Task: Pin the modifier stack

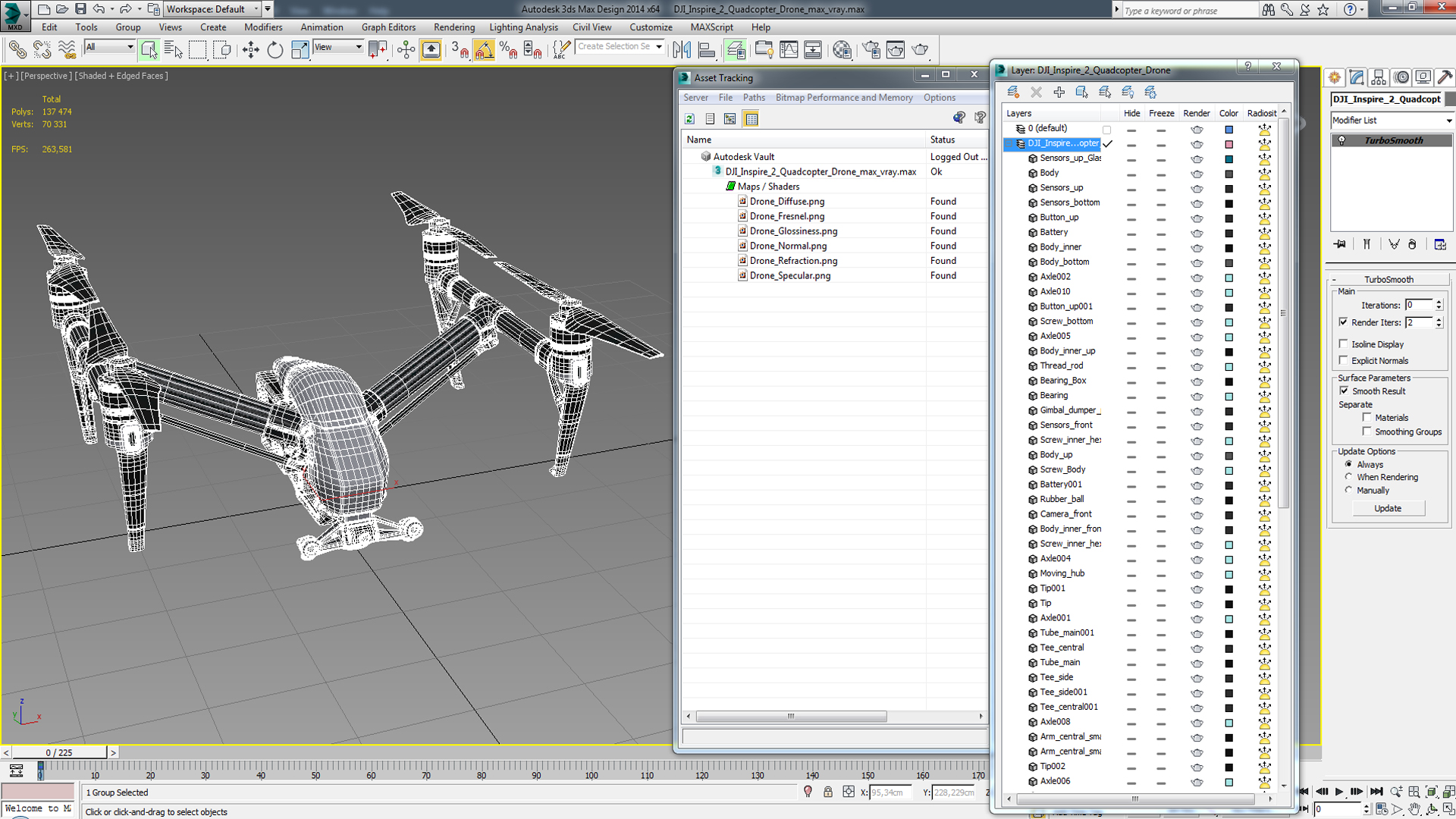Action: point(1341,244)
